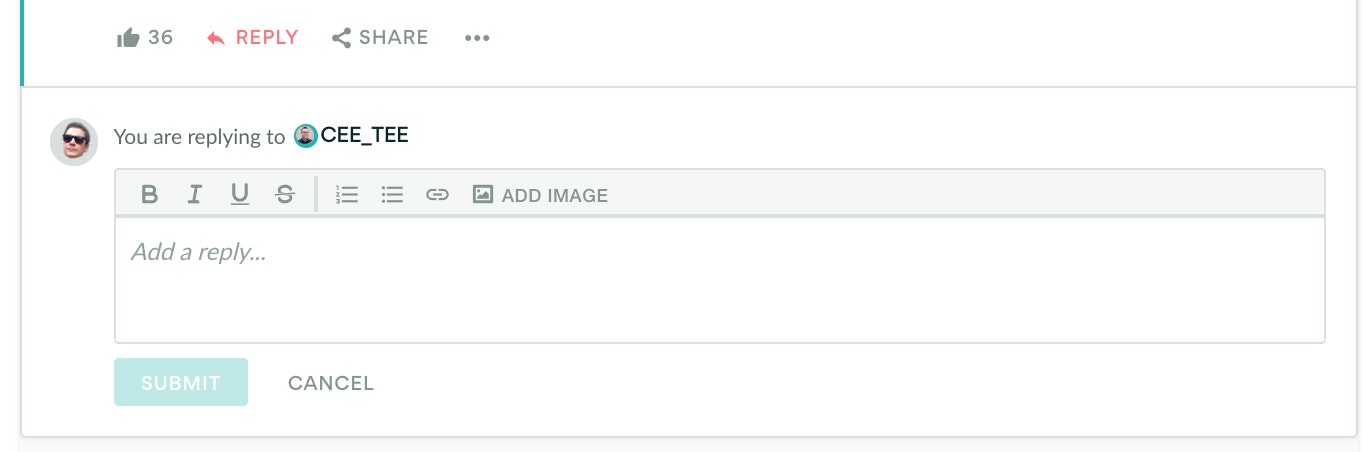Click the thumbs-up like icon

(x=128, y=38)
